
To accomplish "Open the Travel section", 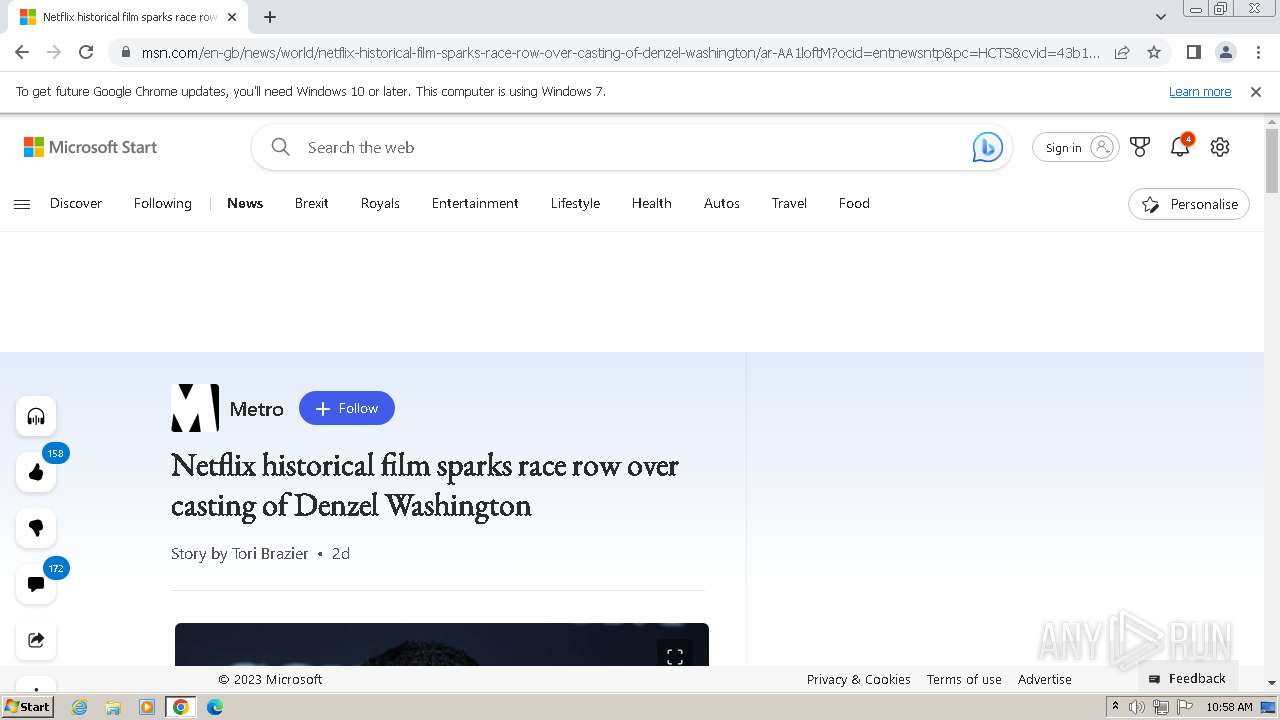I will click(x=789, y=203).
